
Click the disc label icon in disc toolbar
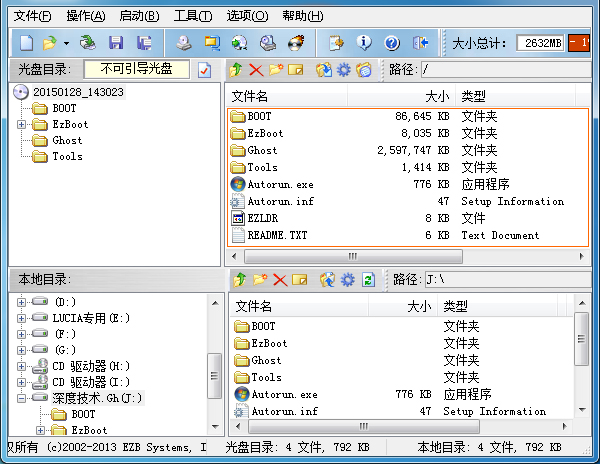364,70
